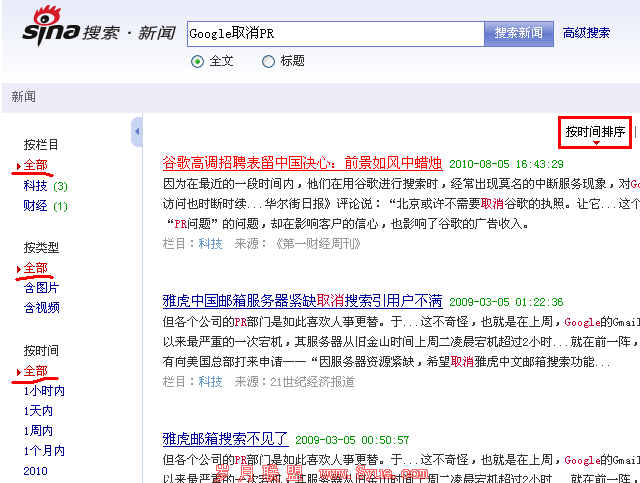Filter results to year 2010
640x483 pixels.
pyautogui.click(x=35, y=471)
